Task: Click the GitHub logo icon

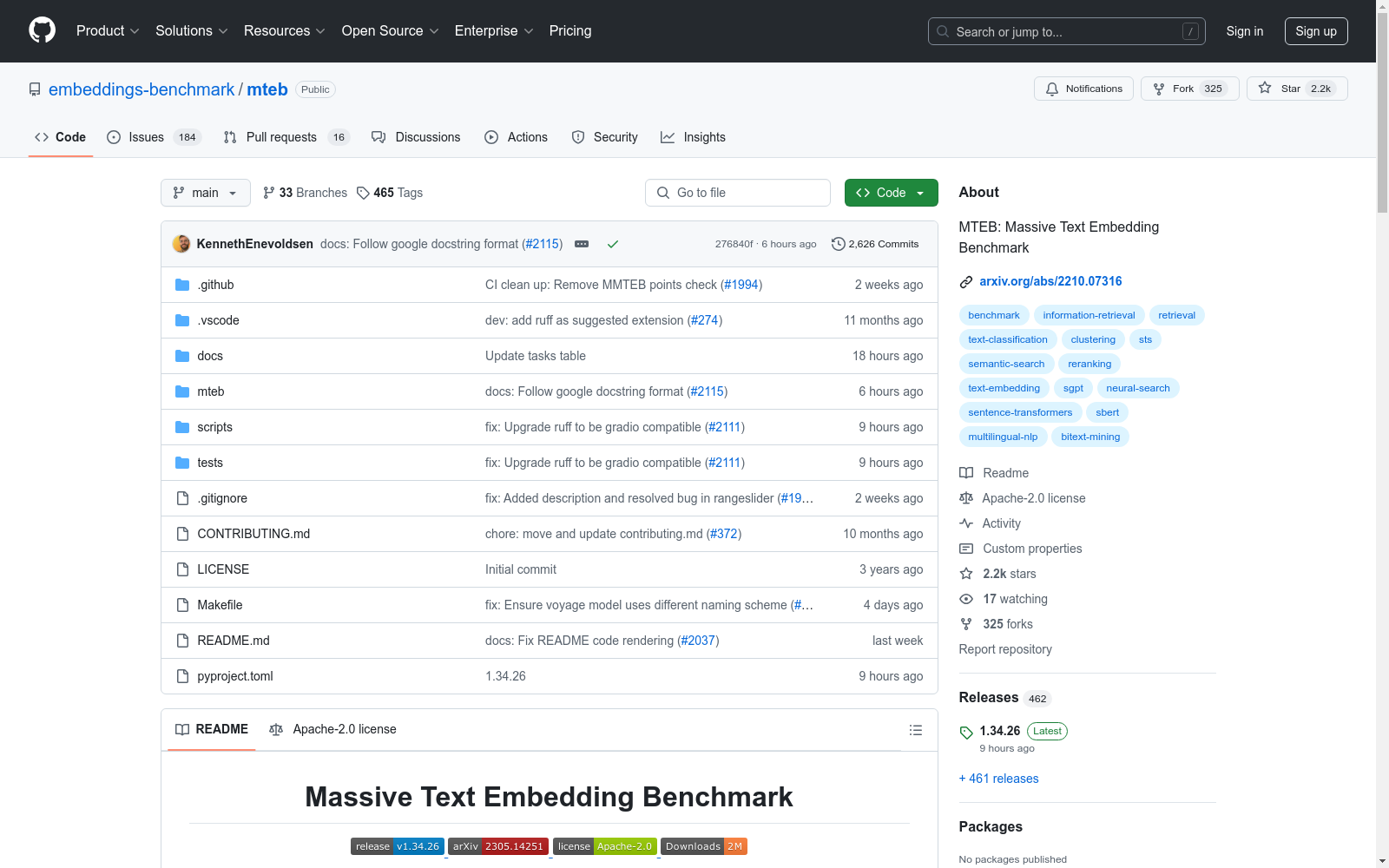Action: (x=42, y=30)
